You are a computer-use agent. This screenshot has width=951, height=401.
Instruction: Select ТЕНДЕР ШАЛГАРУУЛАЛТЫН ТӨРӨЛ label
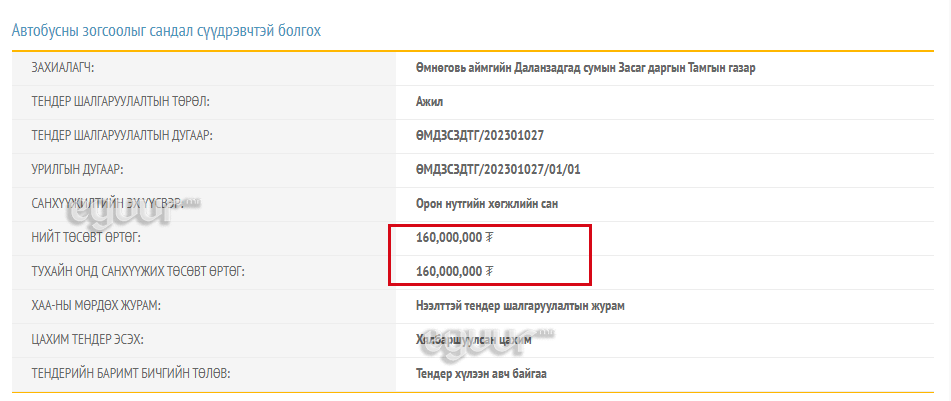tap(121, 102)
